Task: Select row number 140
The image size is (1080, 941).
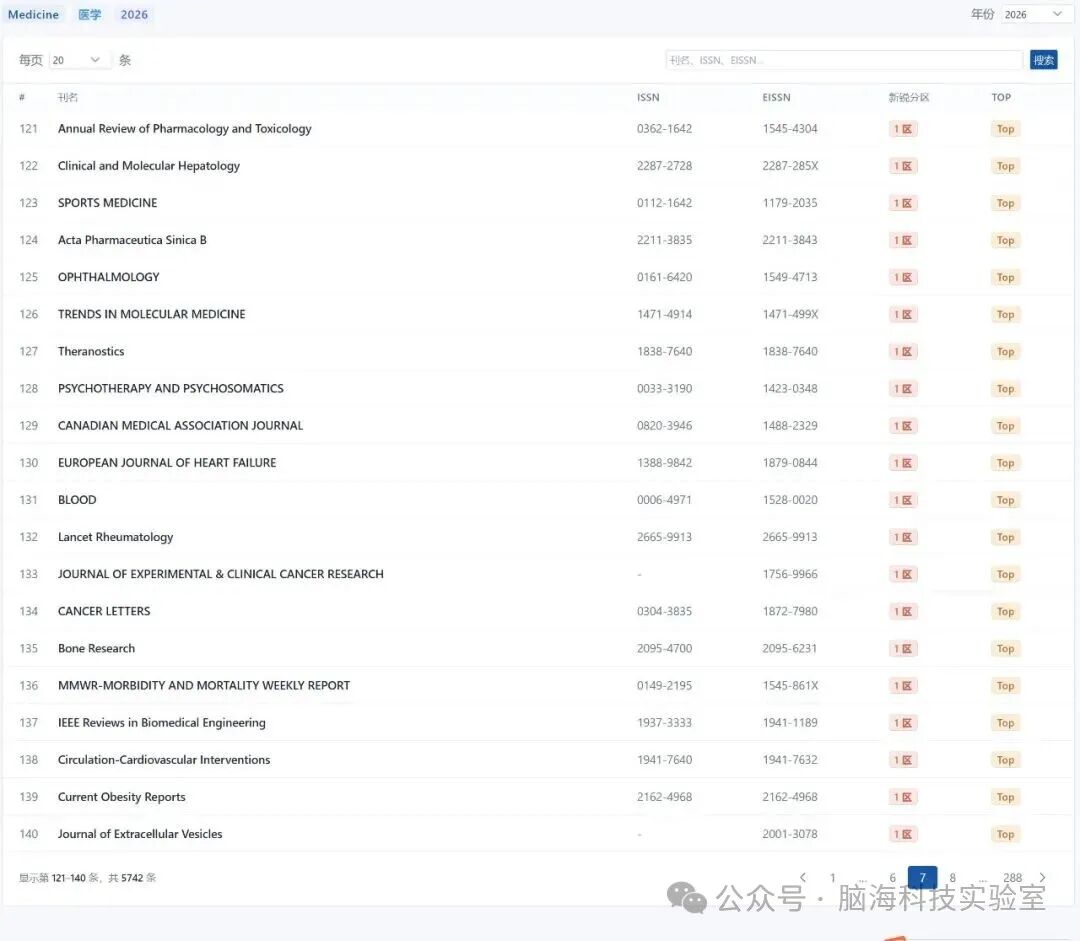Action: pos(28,834)
